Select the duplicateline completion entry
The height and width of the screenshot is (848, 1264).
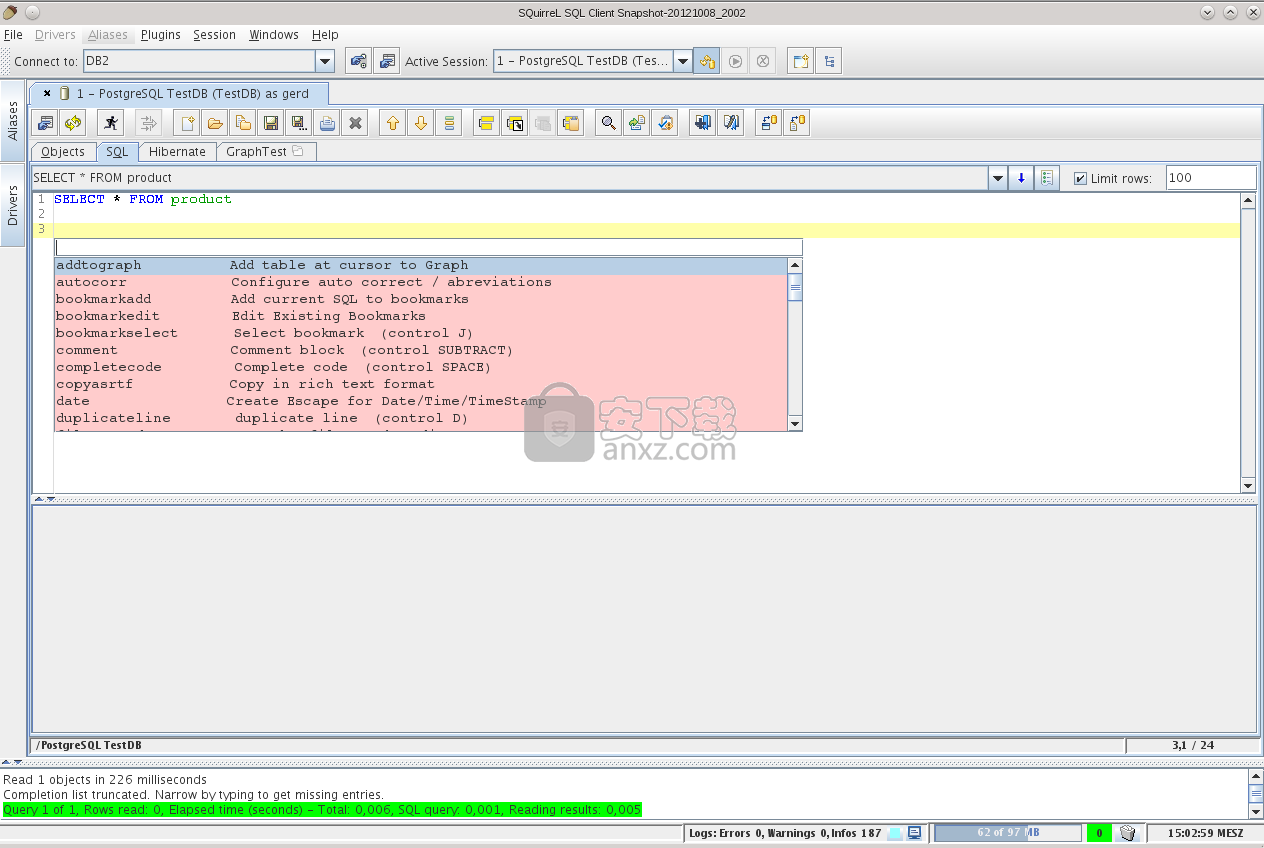[x=421, y=419]
